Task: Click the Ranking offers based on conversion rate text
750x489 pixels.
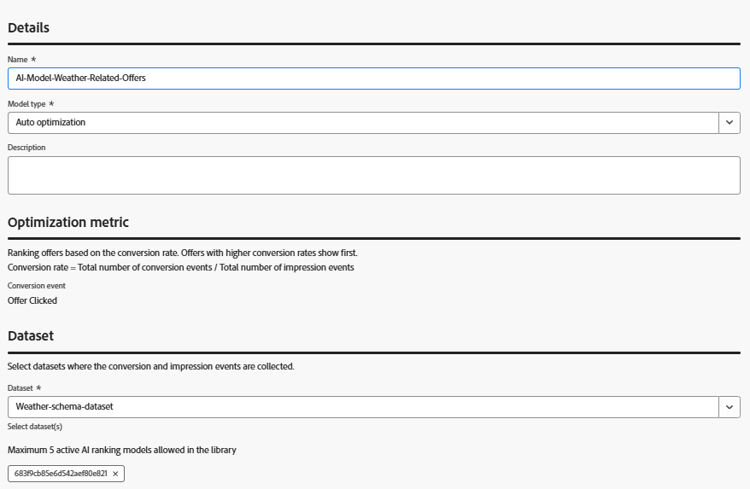Action: (182, 253)
